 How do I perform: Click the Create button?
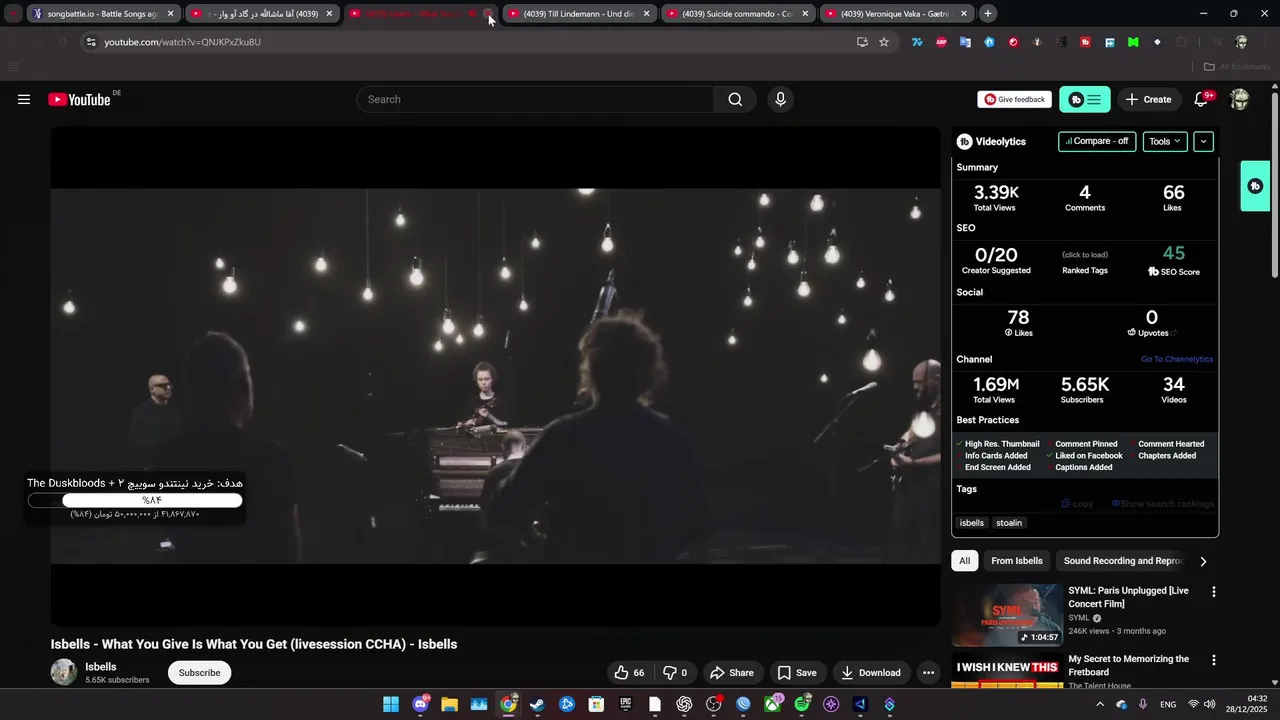pos(1148,99)
